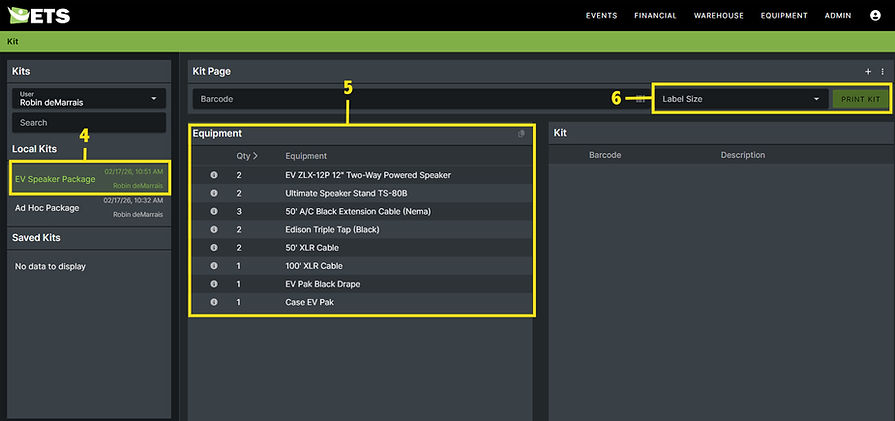Select the Ad Hoc Package kit
Screen dimensions: 895x421
(x=89, y=208)
